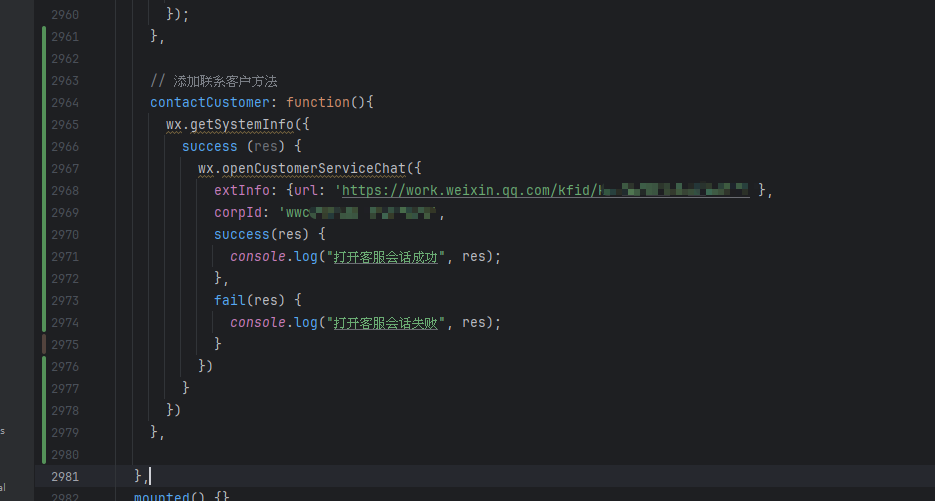Click line number 2963 in the gutter
Screen dimensions: 935x501
[x=65, y=81]
